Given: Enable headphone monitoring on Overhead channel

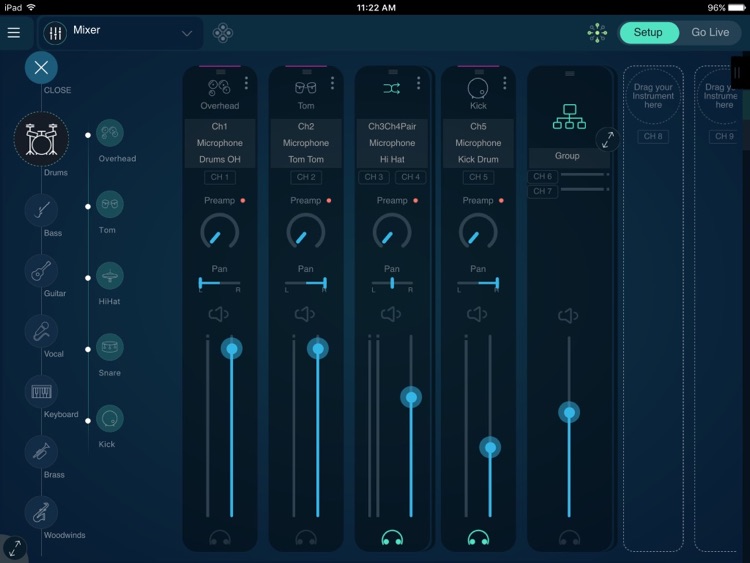Looking at the screenshot, I should (220, 538).
